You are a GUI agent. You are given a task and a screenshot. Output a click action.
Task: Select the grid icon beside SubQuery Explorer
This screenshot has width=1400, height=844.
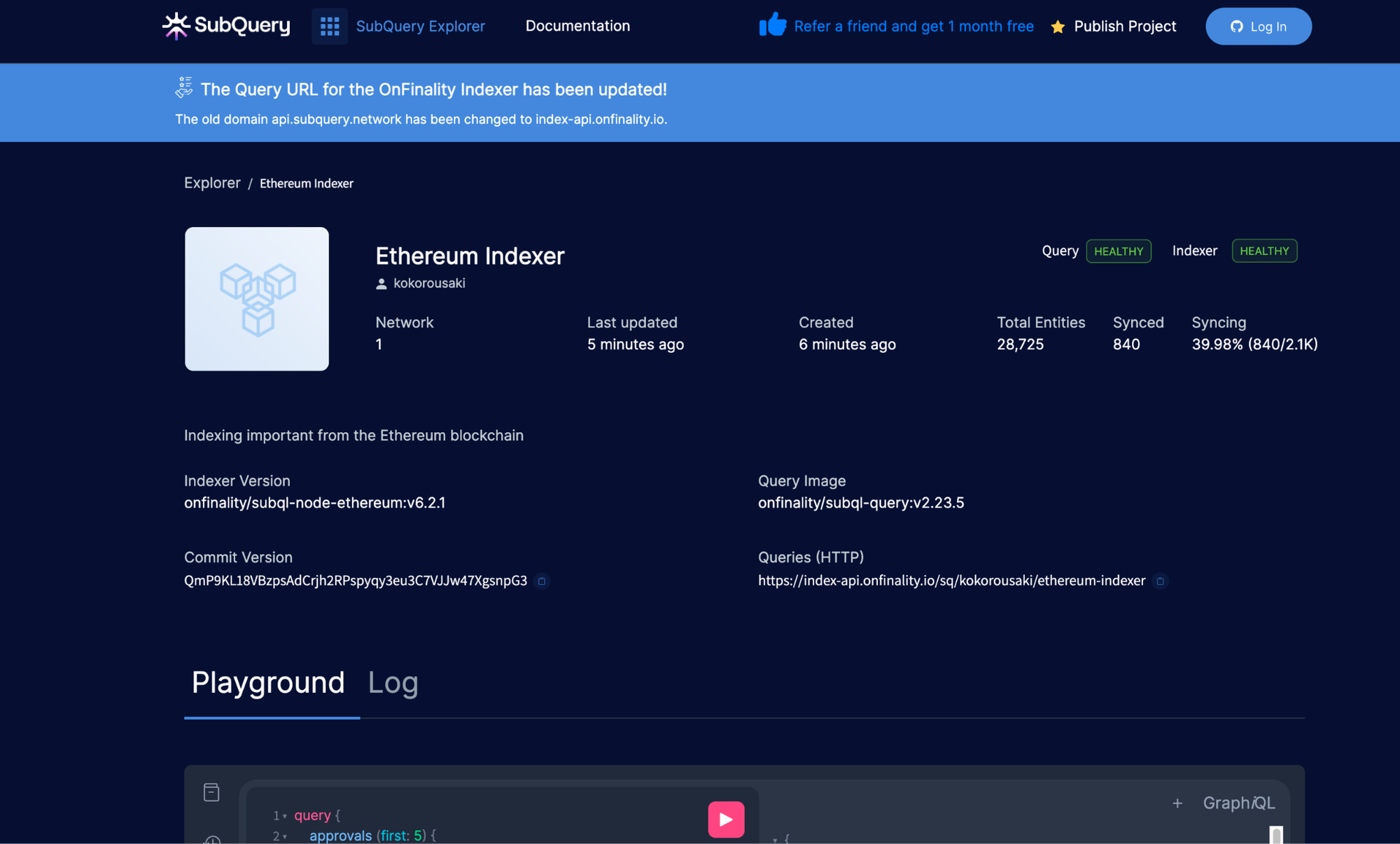point(329,26)
